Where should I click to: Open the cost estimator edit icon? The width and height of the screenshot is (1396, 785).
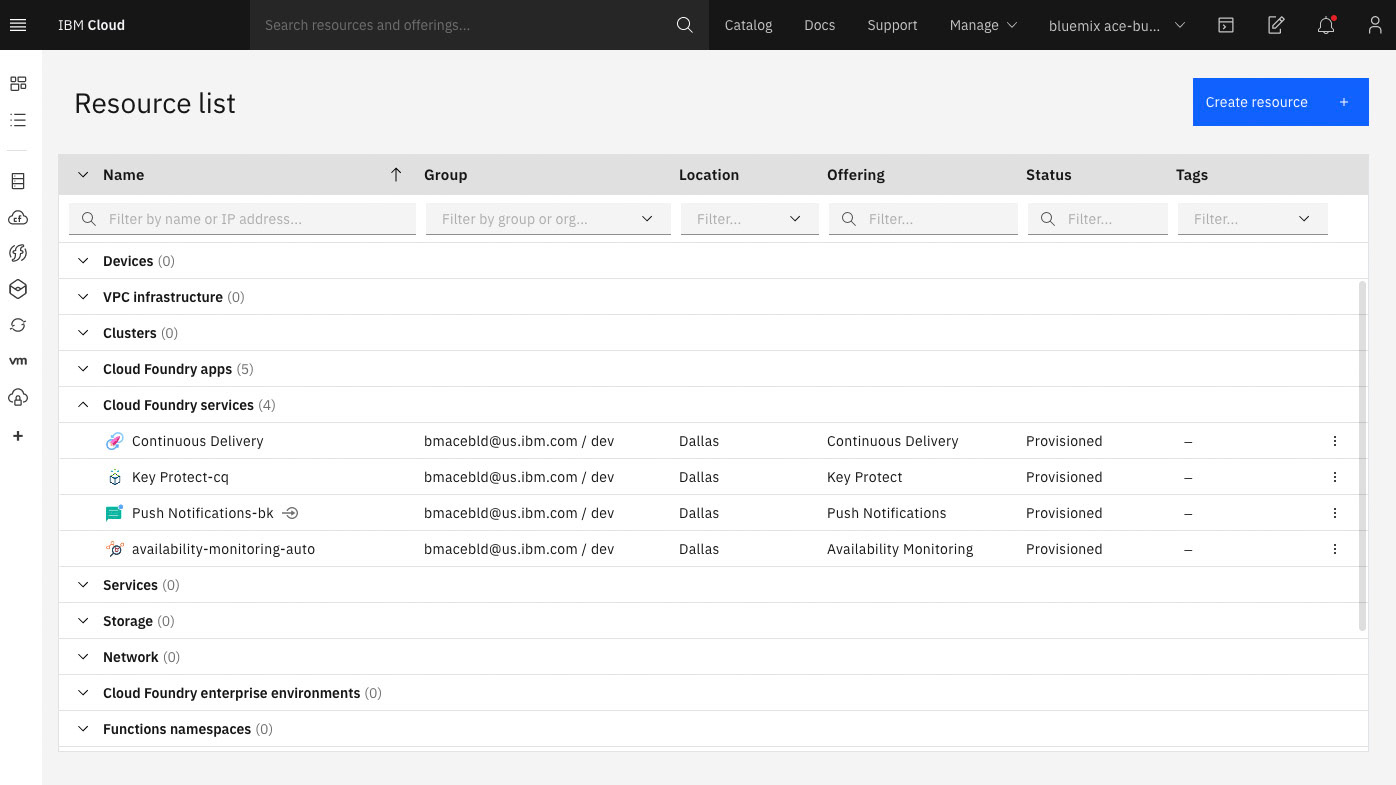[1276, 25]
